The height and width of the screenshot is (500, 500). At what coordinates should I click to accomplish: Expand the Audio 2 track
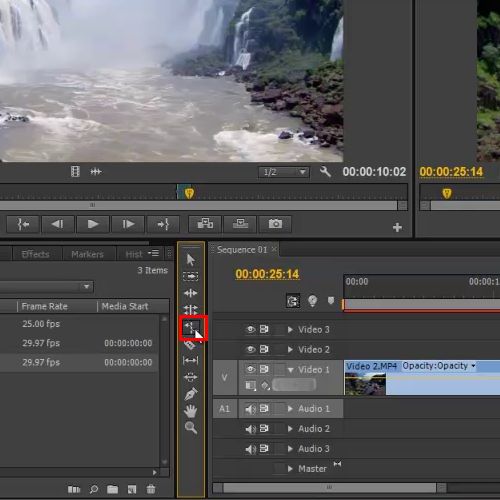point(290,429)
